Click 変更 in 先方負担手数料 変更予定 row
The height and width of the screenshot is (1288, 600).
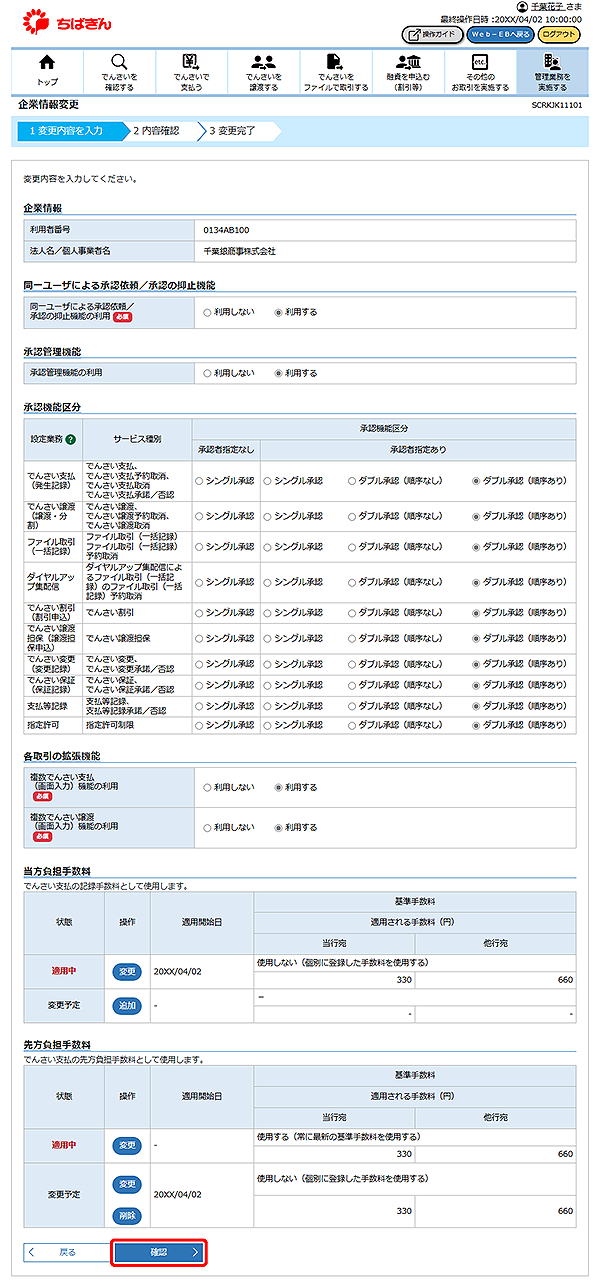pyautogui.click(x=127, y=1183)
